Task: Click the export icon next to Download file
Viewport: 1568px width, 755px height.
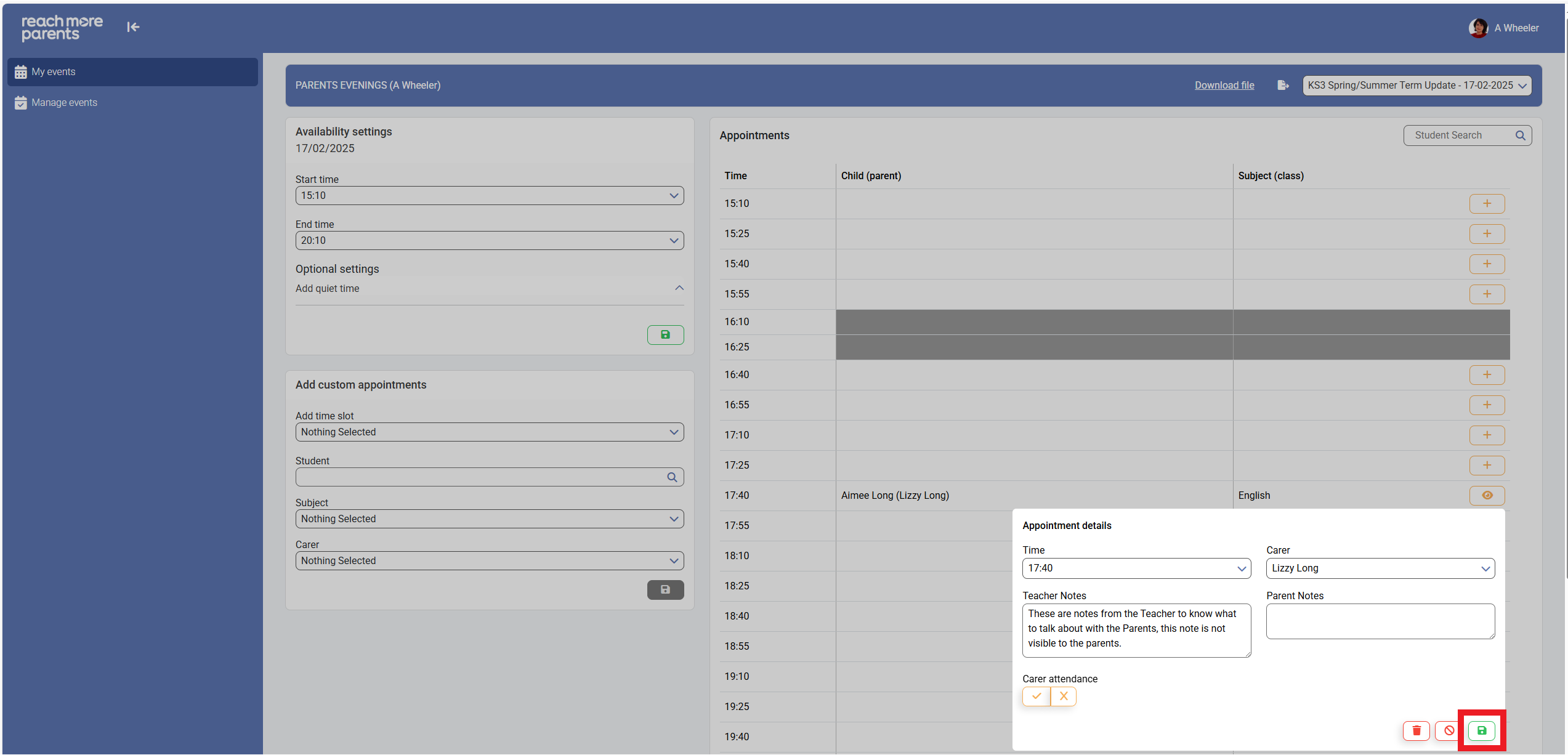Action: point(1283,86)
